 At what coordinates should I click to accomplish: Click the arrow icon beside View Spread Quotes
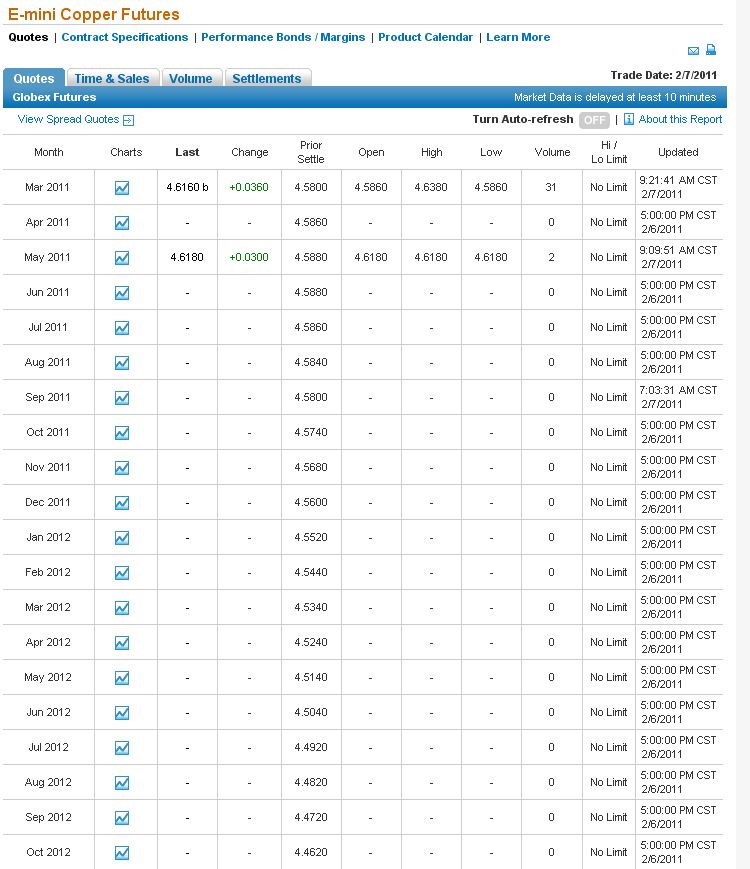(x=128, y=120)
